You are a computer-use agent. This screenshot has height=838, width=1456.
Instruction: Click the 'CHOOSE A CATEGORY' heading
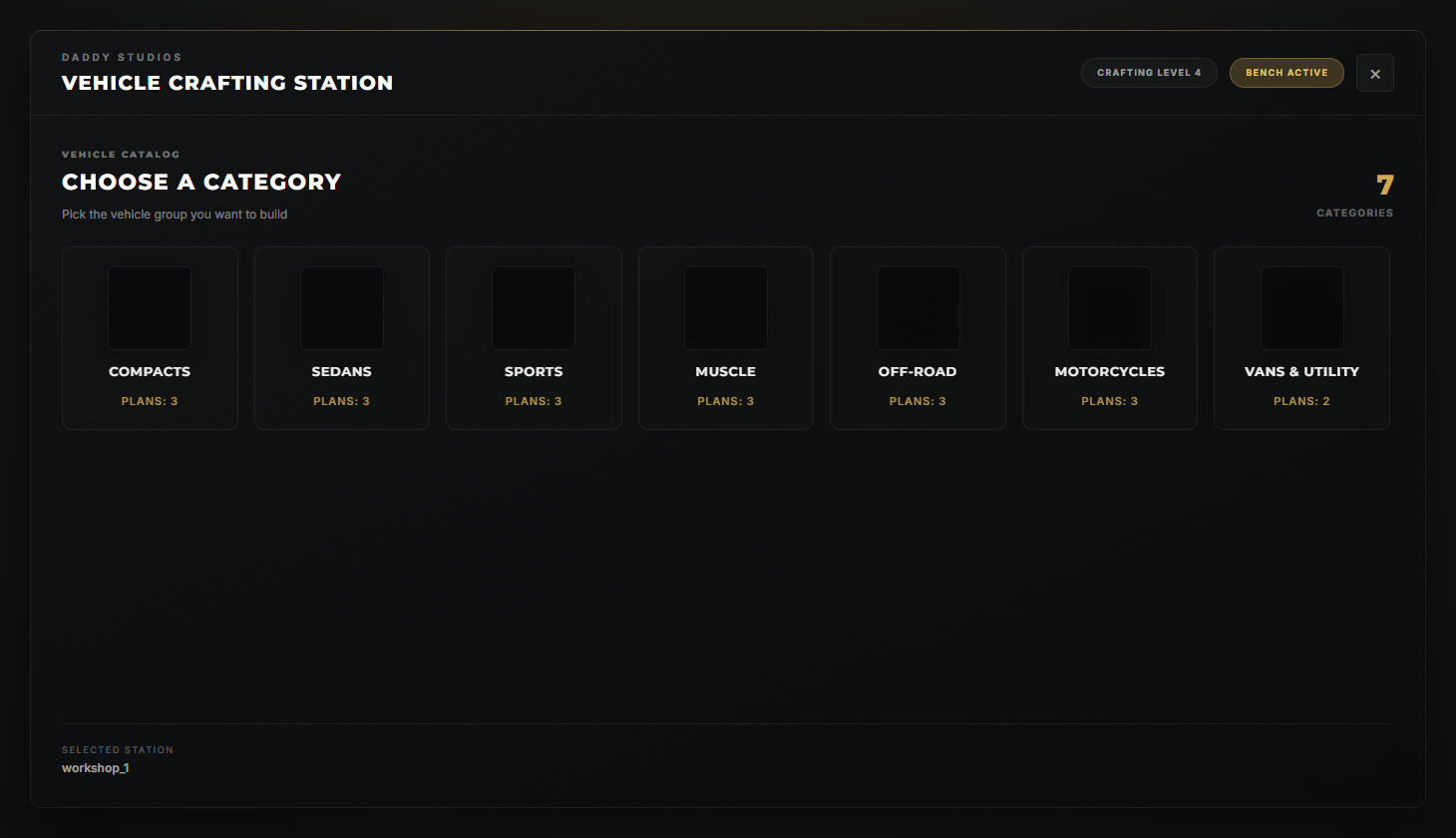click(x=201, y=182)
